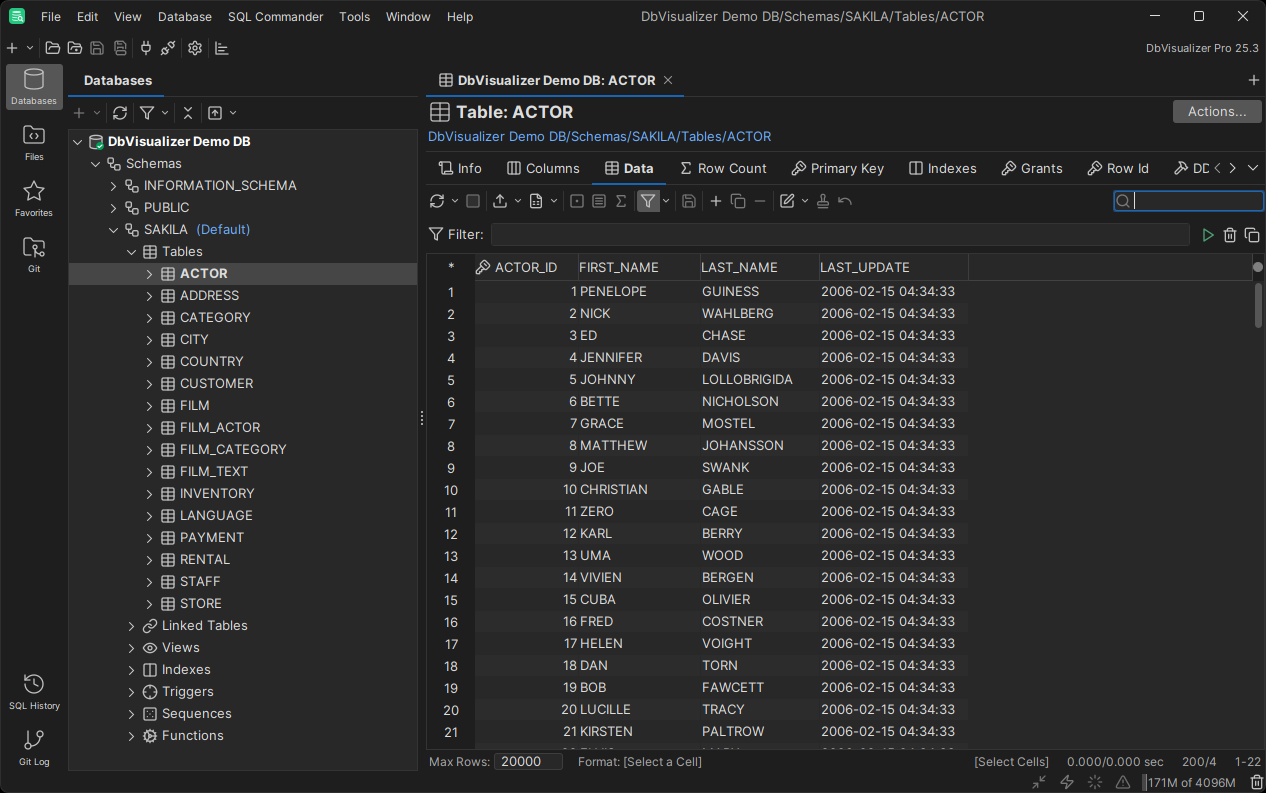Reload the ACTOR table data grid
Screen dimensions: 1266x793
[x=437, y=201]
